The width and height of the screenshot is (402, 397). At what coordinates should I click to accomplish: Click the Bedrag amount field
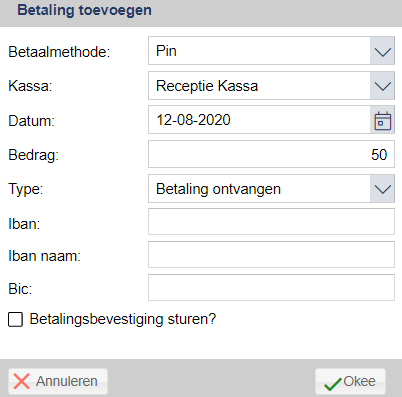[271, 154]
